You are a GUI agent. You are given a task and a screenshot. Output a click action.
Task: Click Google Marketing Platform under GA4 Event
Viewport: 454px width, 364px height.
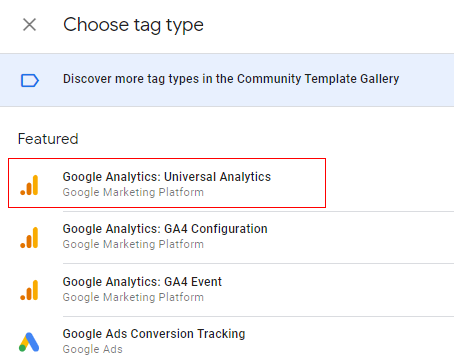pyautogui.click(x=133, y=297)
